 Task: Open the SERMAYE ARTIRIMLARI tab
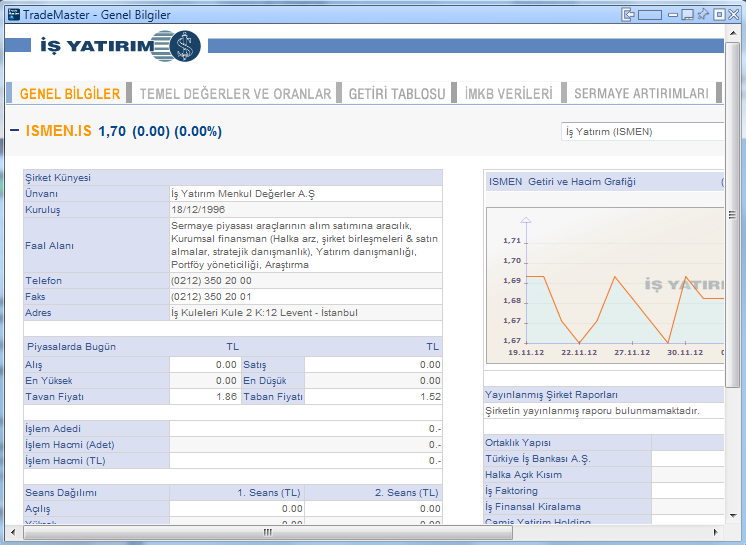pyautogui.click(x=641, y=94)
